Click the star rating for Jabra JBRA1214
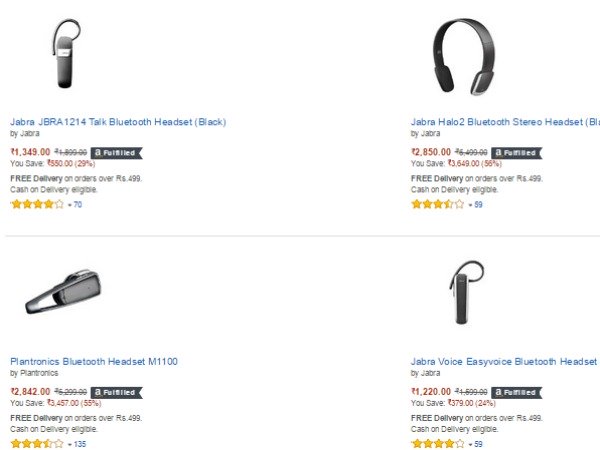 [x=36, y=204]
